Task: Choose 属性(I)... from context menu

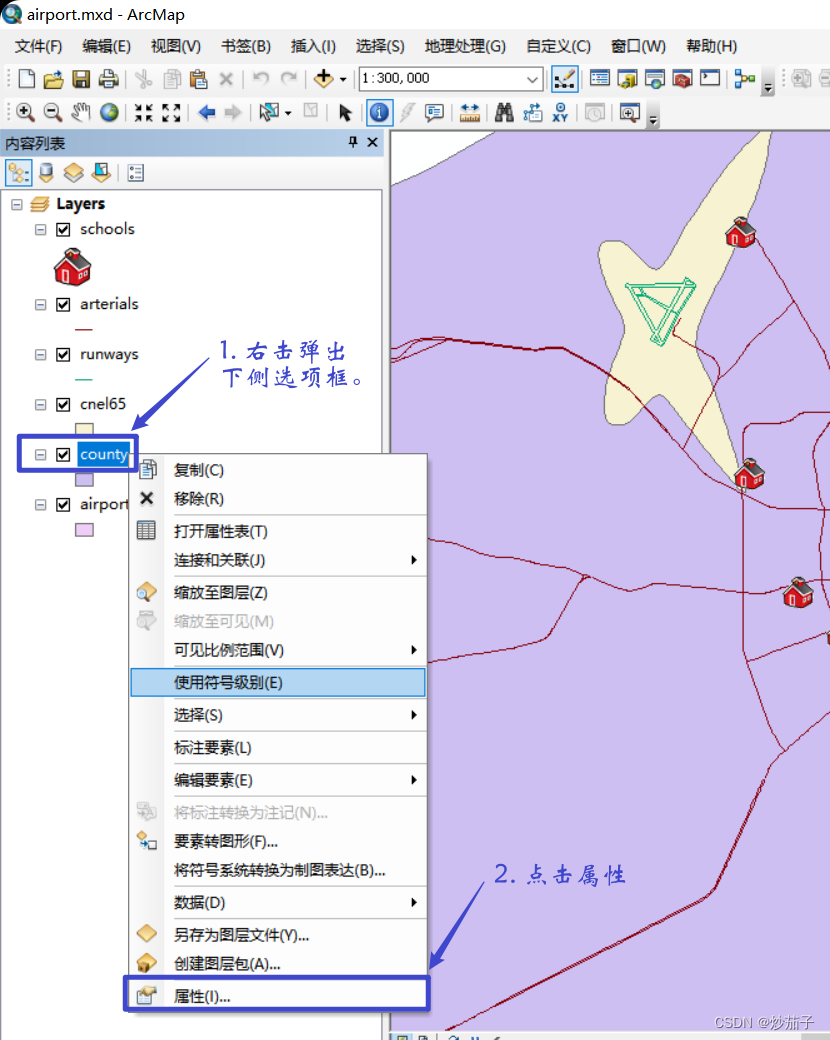Action: (277, 996)
